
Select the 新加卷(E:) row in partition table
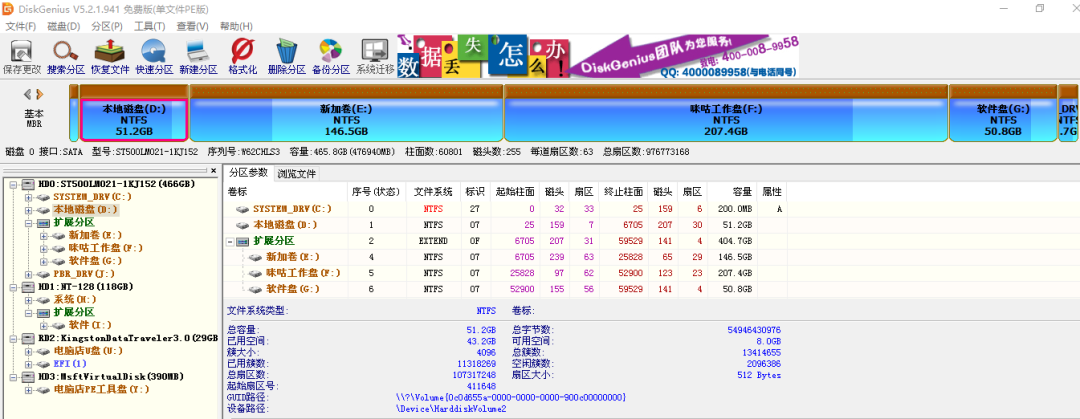click(506, 257)
